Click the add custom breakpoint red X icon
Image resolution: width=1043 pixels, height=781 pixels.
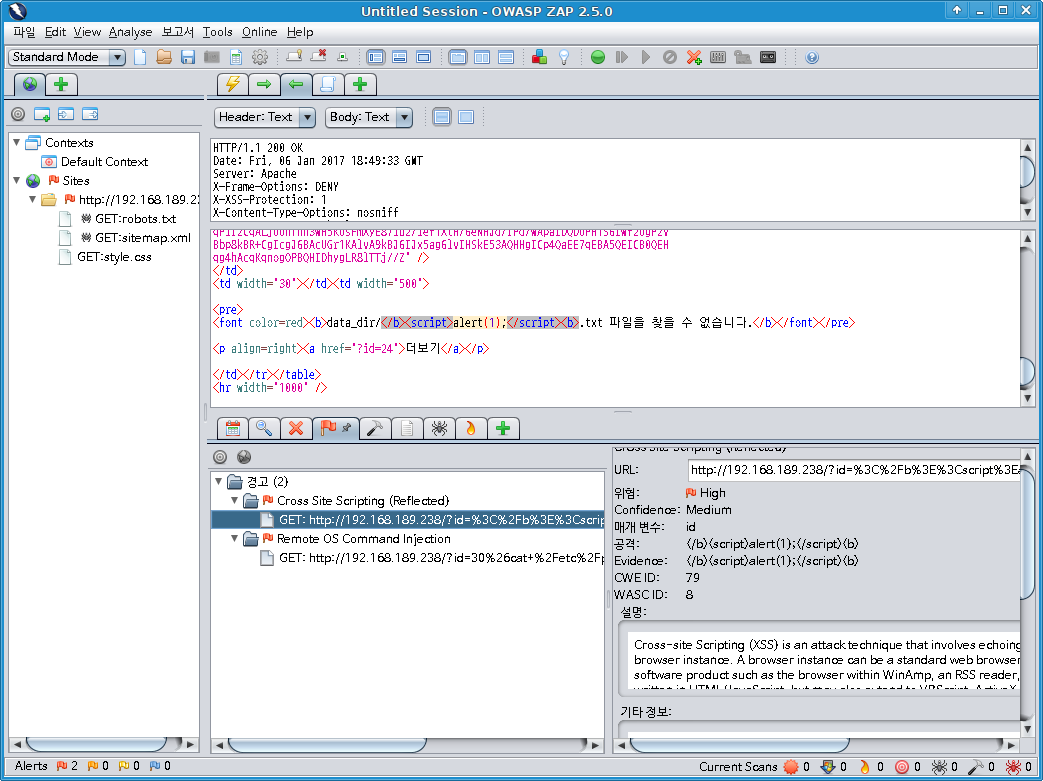[694, 57]
